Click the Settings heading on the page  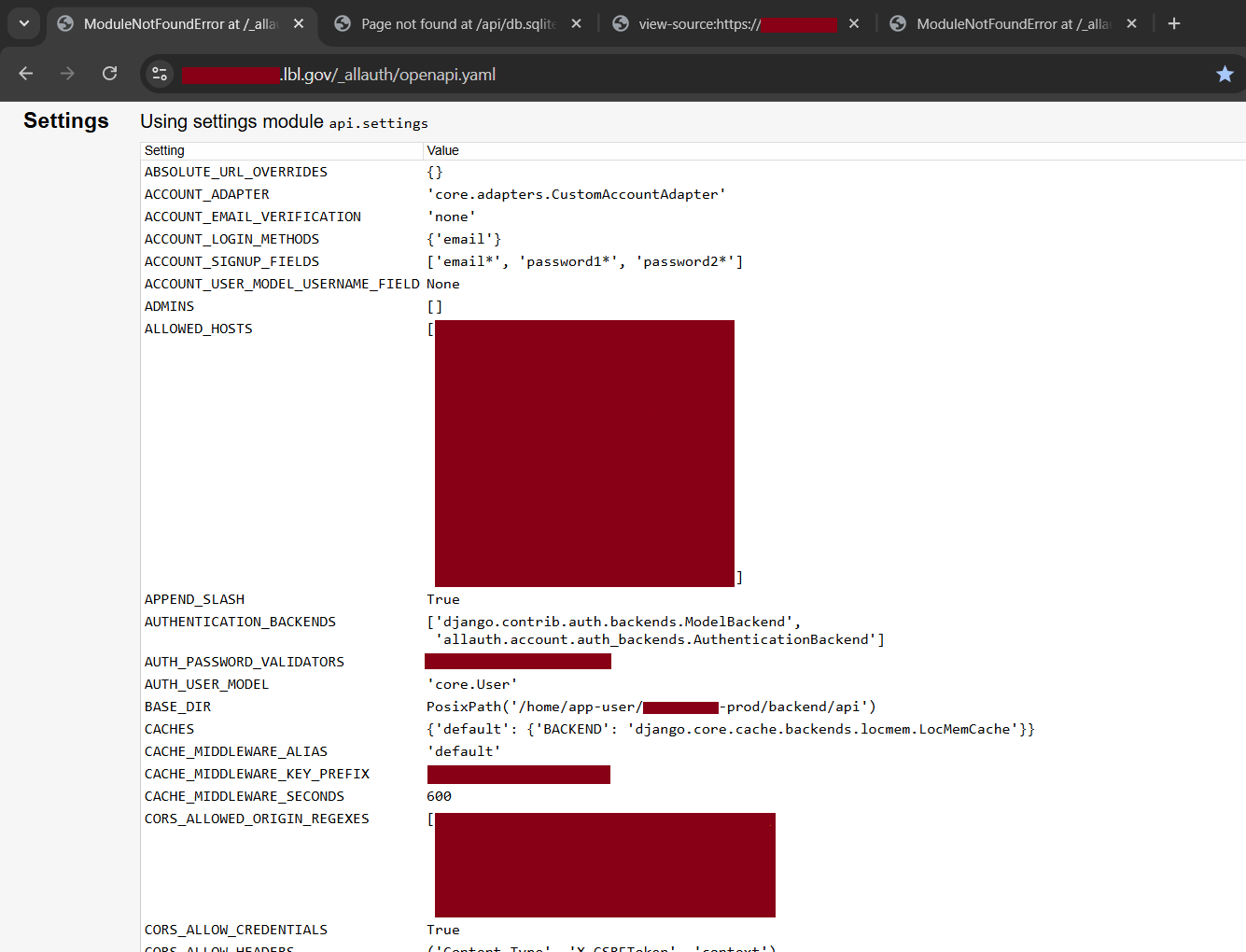click(65, 120)
